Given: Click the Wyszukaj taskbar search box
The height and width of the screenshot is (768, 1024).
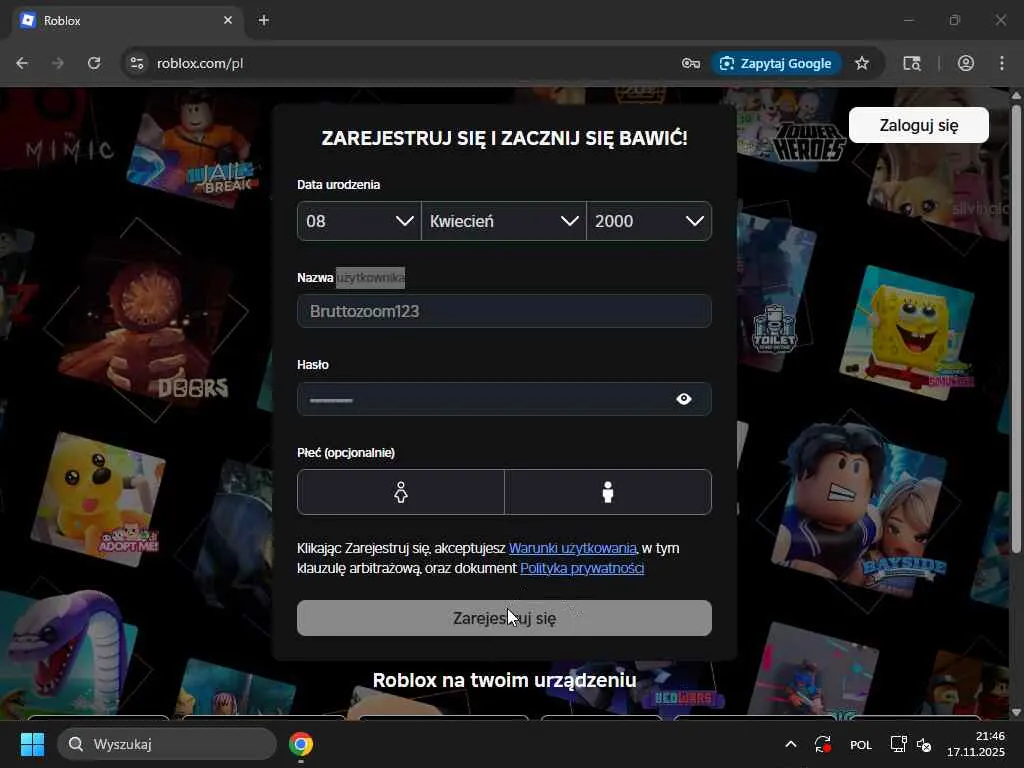Looking at the screenshot, I should pyautogui.click(x=167, y=744).
